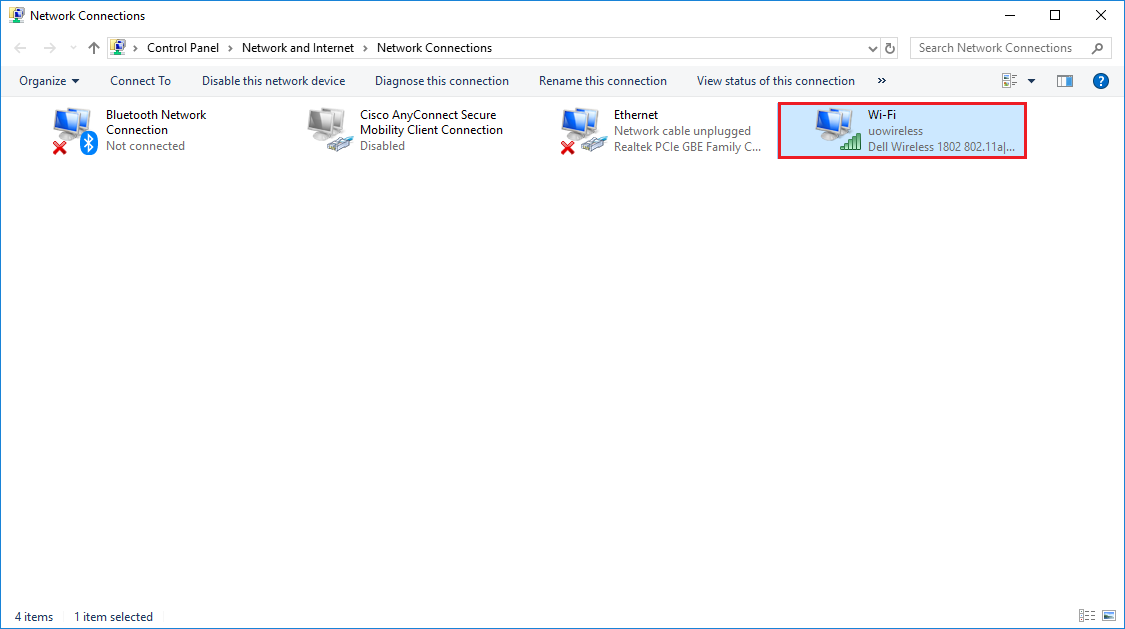Navigate to Control Panel breadcrumb
Image resolution: width=1125 pixels, height=629 pixels.
[183, 48]
